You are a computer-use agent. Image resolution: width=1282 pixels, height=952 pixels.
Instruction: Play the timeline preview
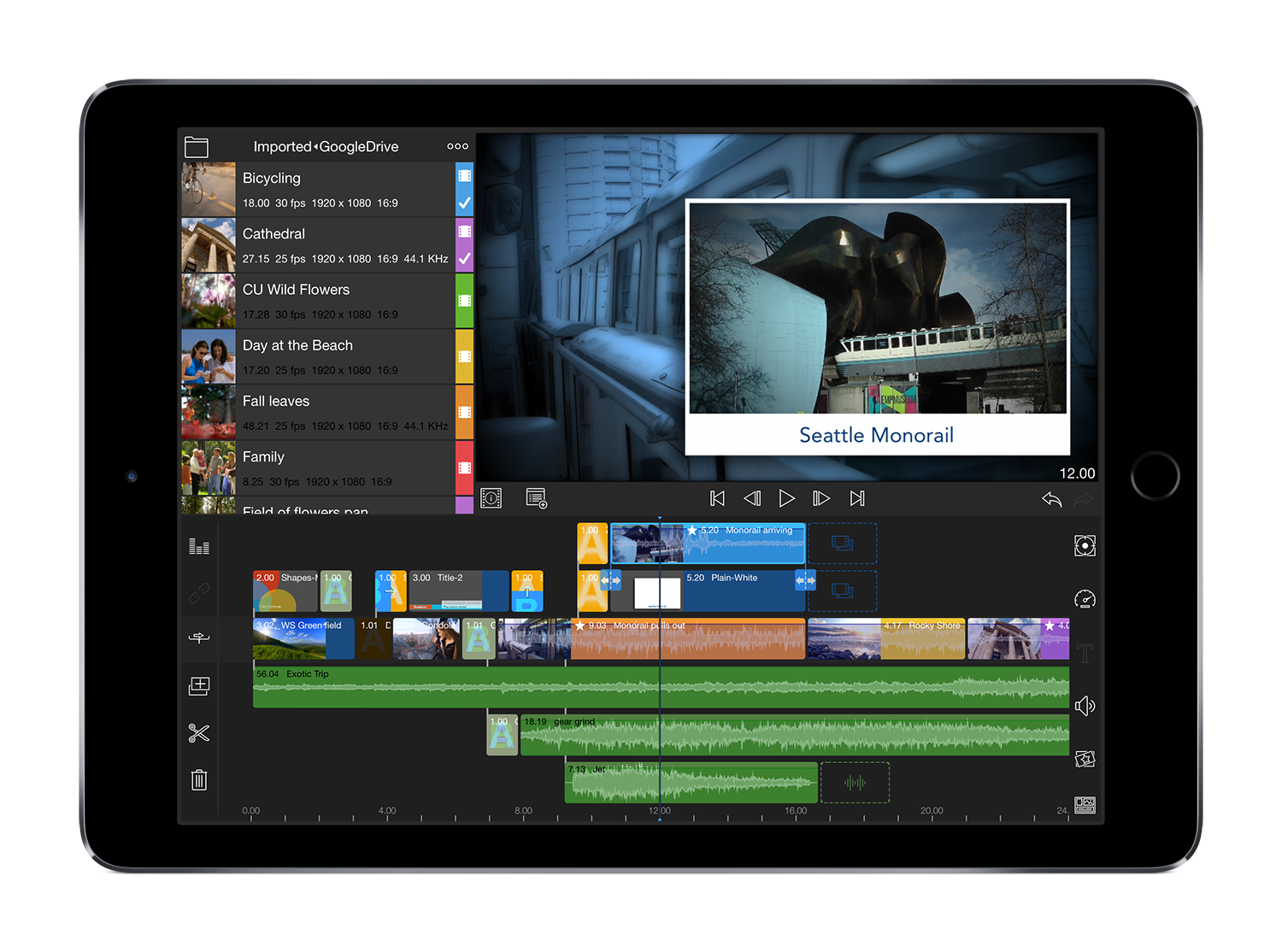787,498
